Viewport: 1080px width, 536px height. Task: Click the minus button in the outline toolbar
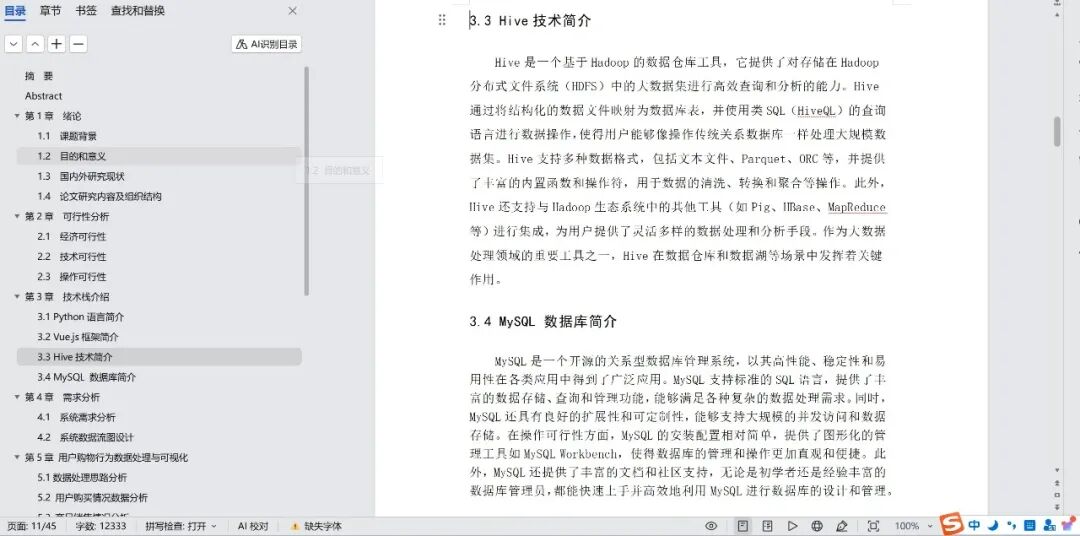click(79, 44)
